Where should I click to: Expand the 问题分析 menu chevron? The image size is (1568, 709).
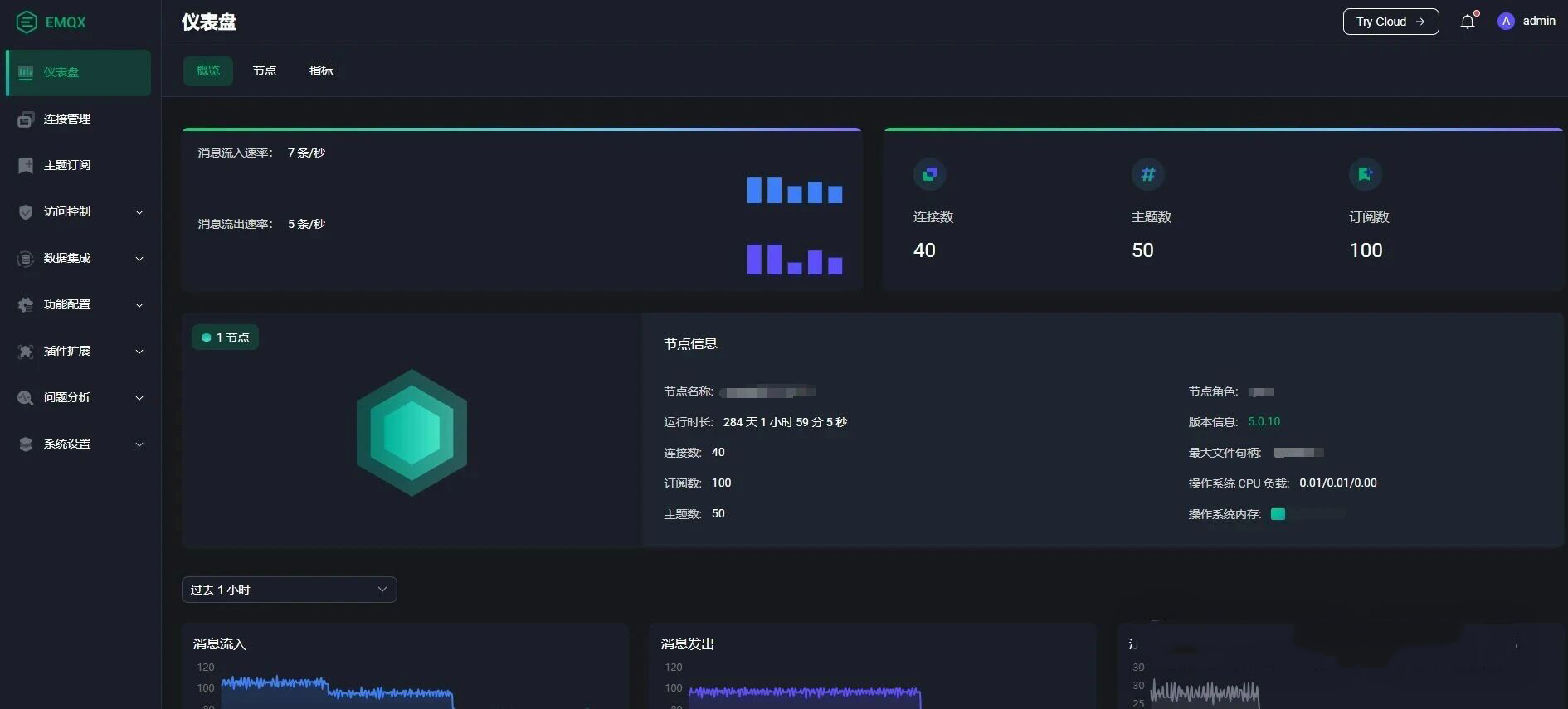pyautogui.click(x=139, y=398)
